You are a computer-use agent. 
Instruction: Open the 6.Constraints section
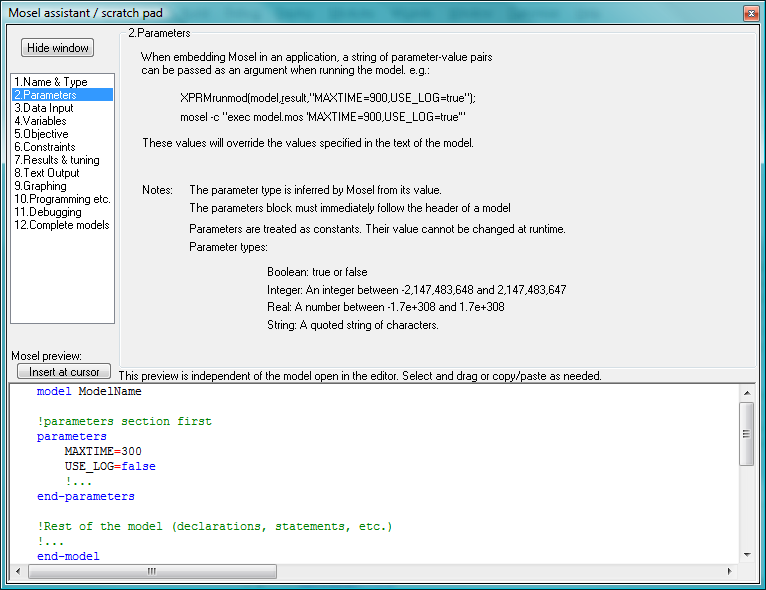click(x=45, y=147)
